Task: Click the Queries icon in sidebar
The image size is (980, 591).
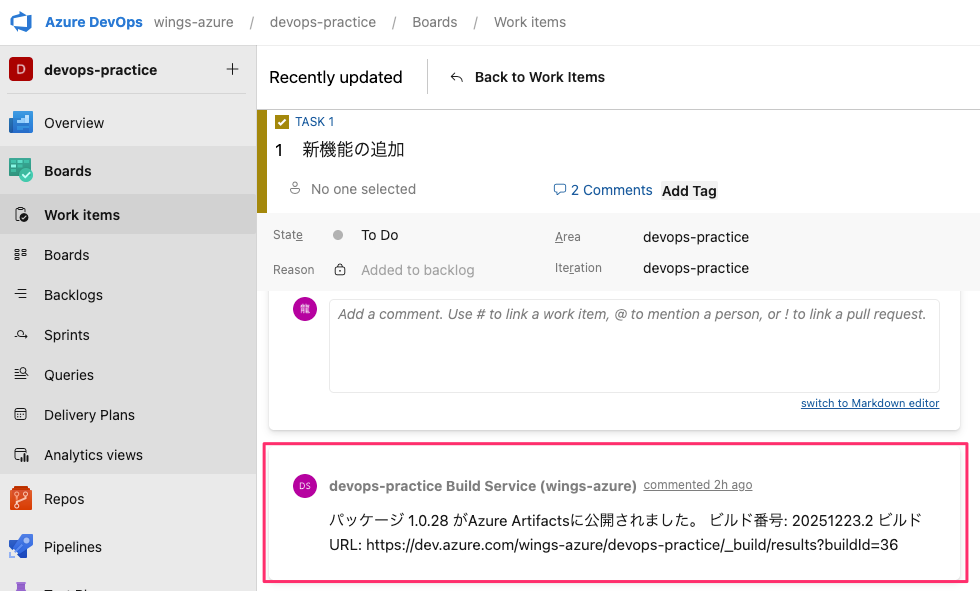Action: (x=21, y=375)
